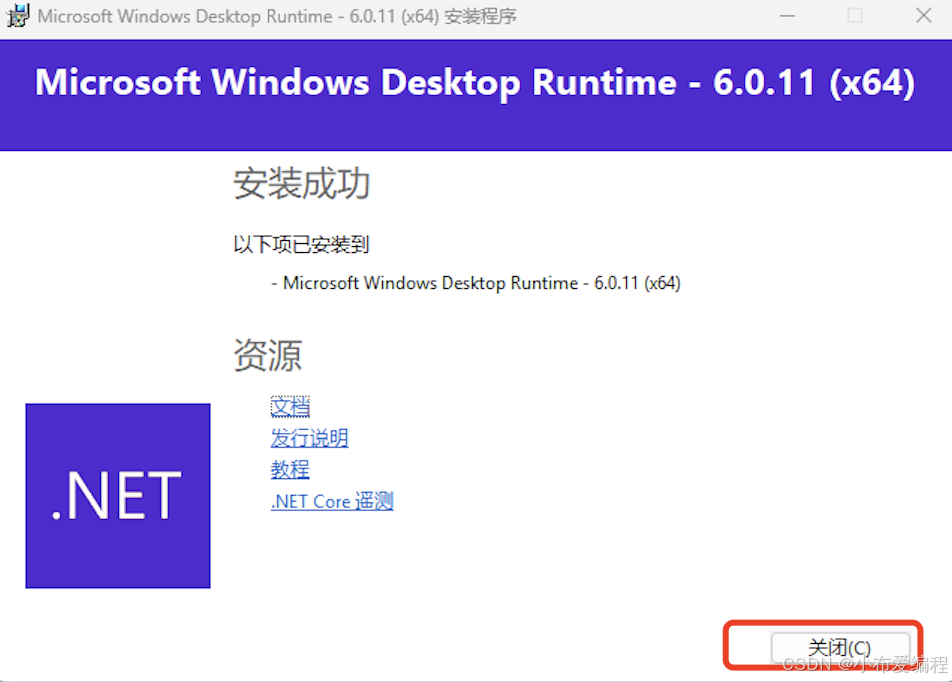
Task: Minimize the installer window
Action: click(787, 16)
